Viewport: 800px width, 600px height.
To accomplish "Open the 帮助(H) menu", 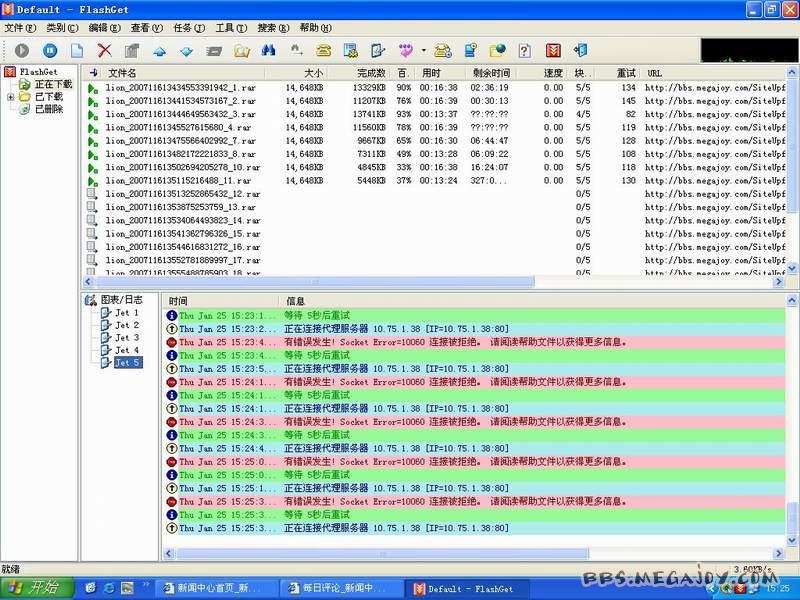I will click(x=315, y=28).
